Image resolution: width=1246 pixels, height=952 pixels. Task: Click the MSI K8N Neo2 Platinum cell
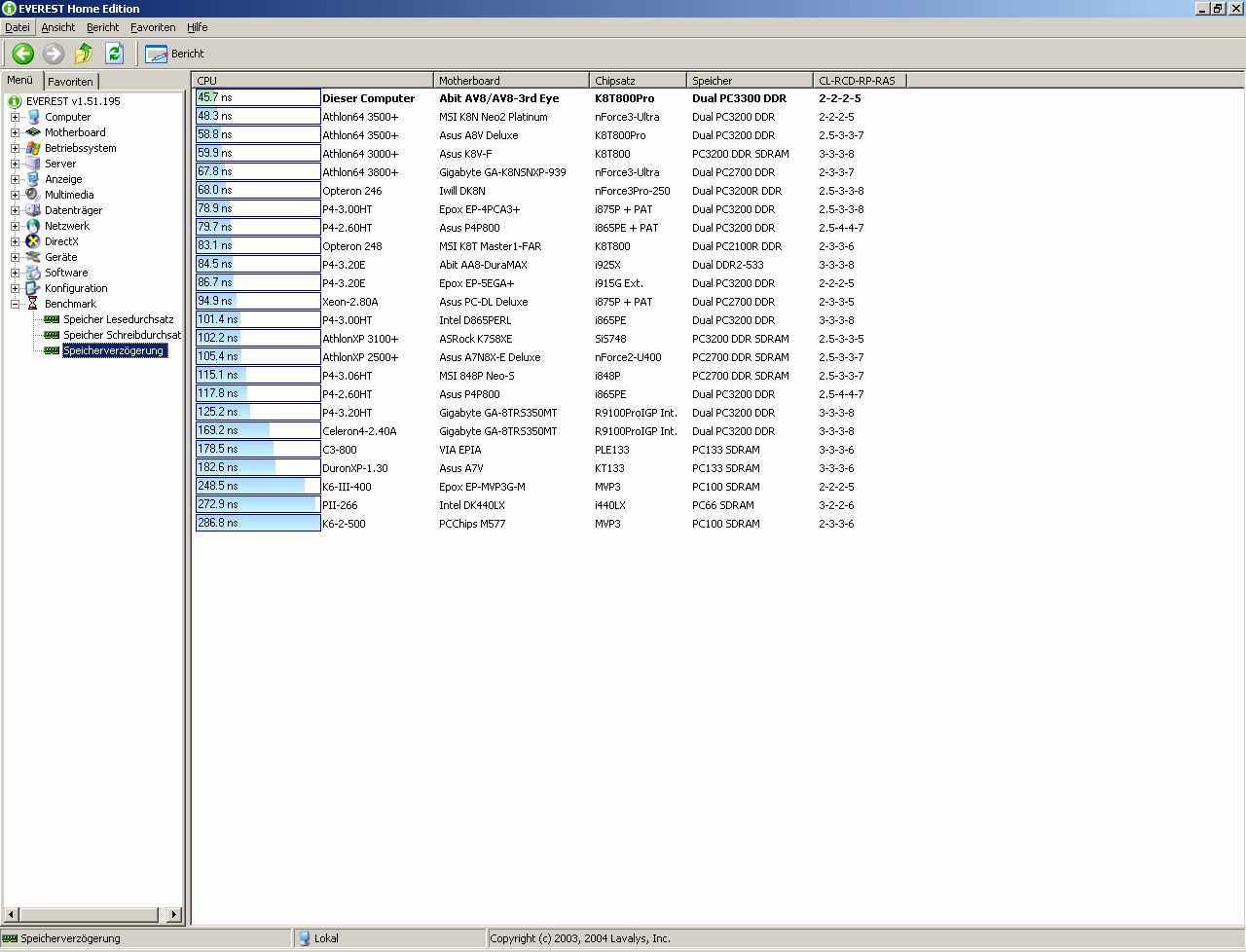(493, 117)
